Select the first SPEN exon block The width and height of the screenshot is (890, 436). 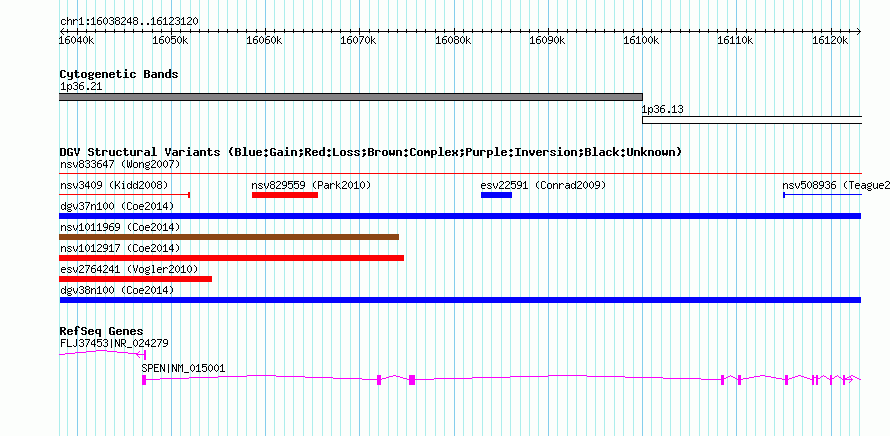pos(144,380)
